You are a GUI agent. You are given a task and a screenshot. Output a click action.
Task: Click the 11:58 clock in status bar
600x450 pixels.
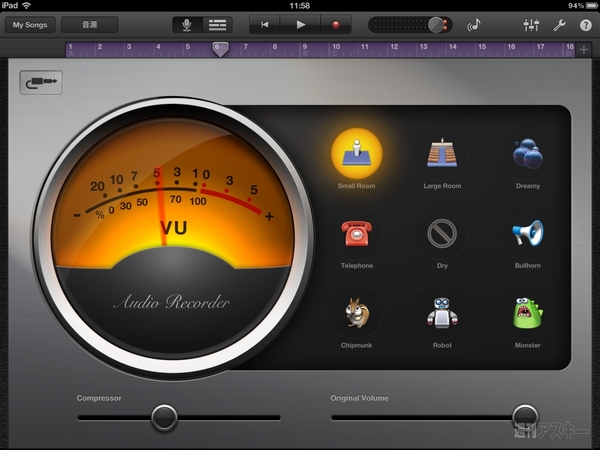tap(300, 6)
